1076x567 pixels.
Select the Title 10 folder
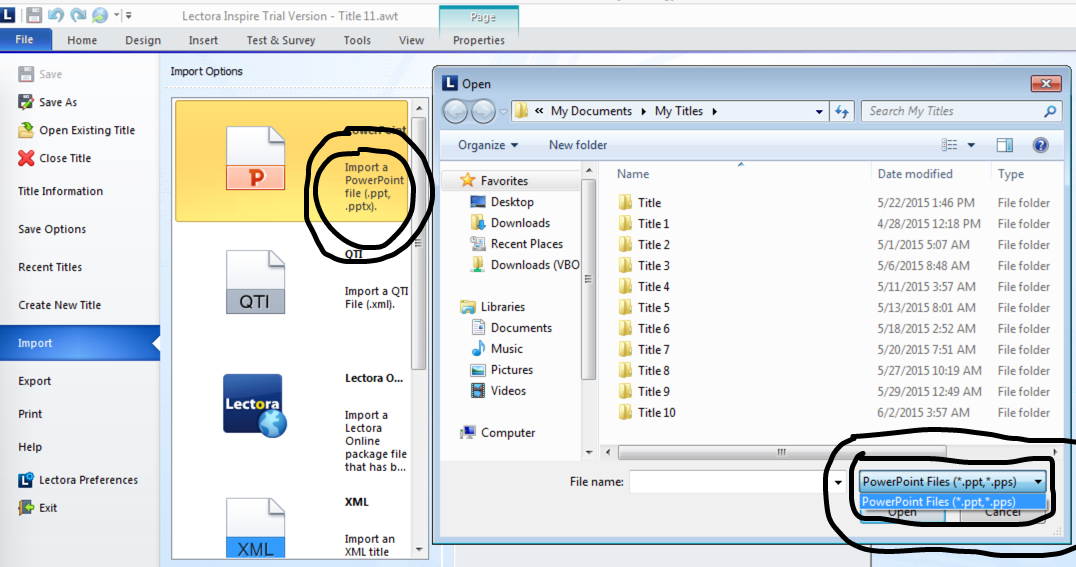(647, 413)
